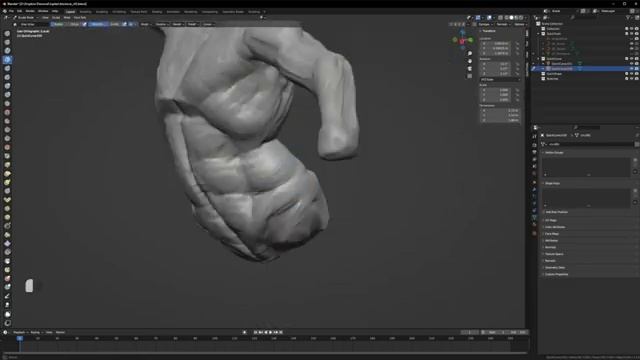Open Object Data mesh tab in Properties

[534, 218]
